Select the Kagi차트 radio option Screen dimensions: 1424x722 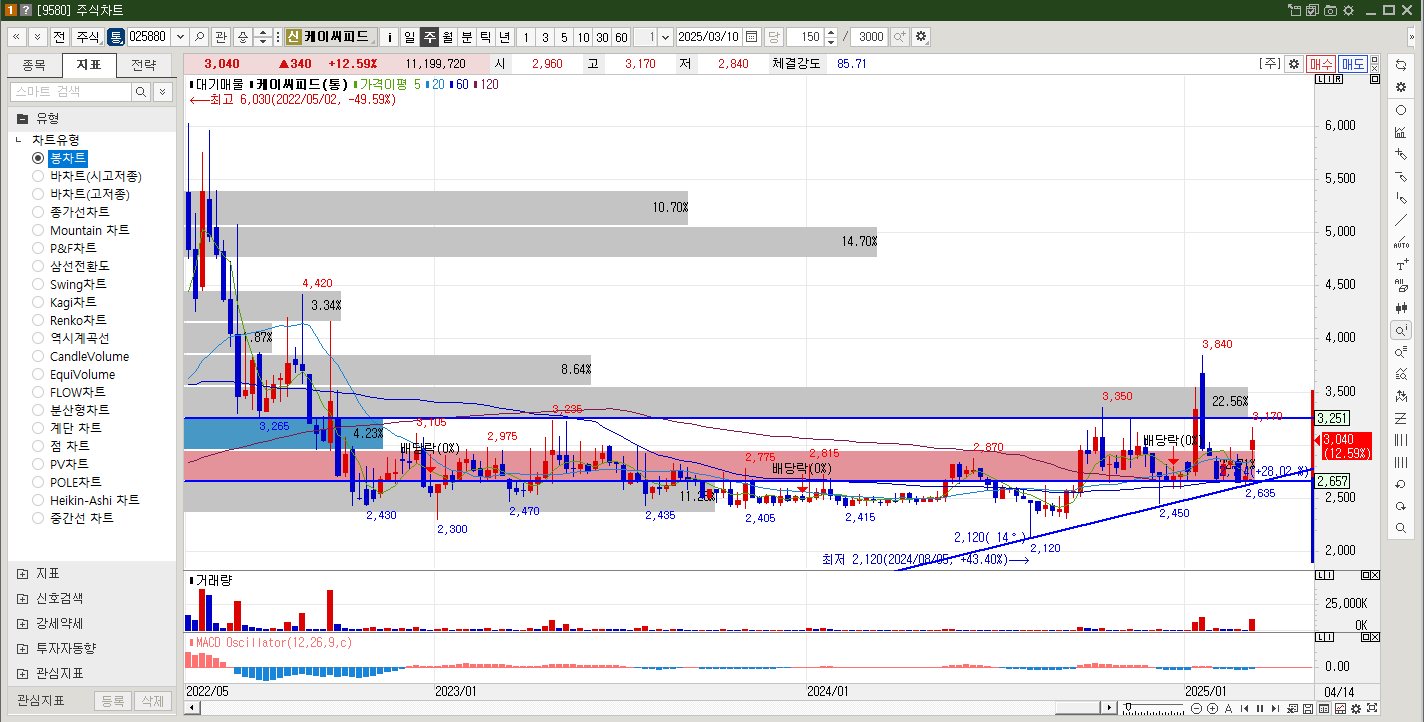[x=38, y=302]
